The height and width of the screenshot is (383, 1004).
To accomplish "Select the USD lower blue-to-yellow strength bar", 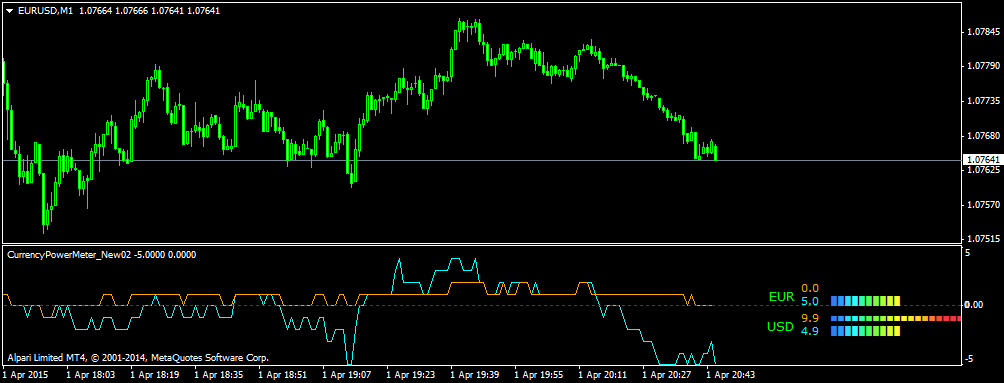I will [865, 331].
